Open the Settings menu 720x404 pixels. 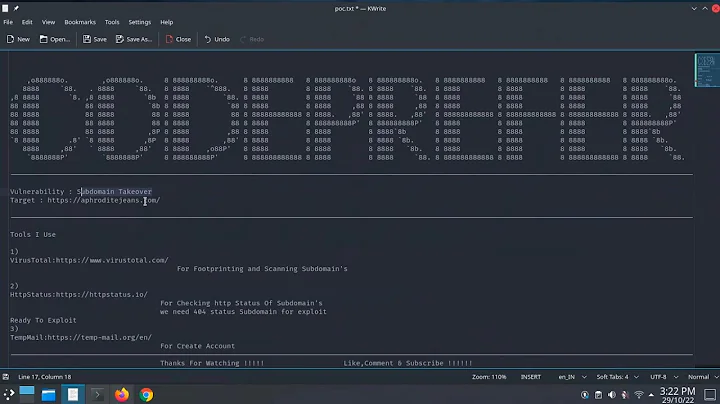click(x=140, y=22)
